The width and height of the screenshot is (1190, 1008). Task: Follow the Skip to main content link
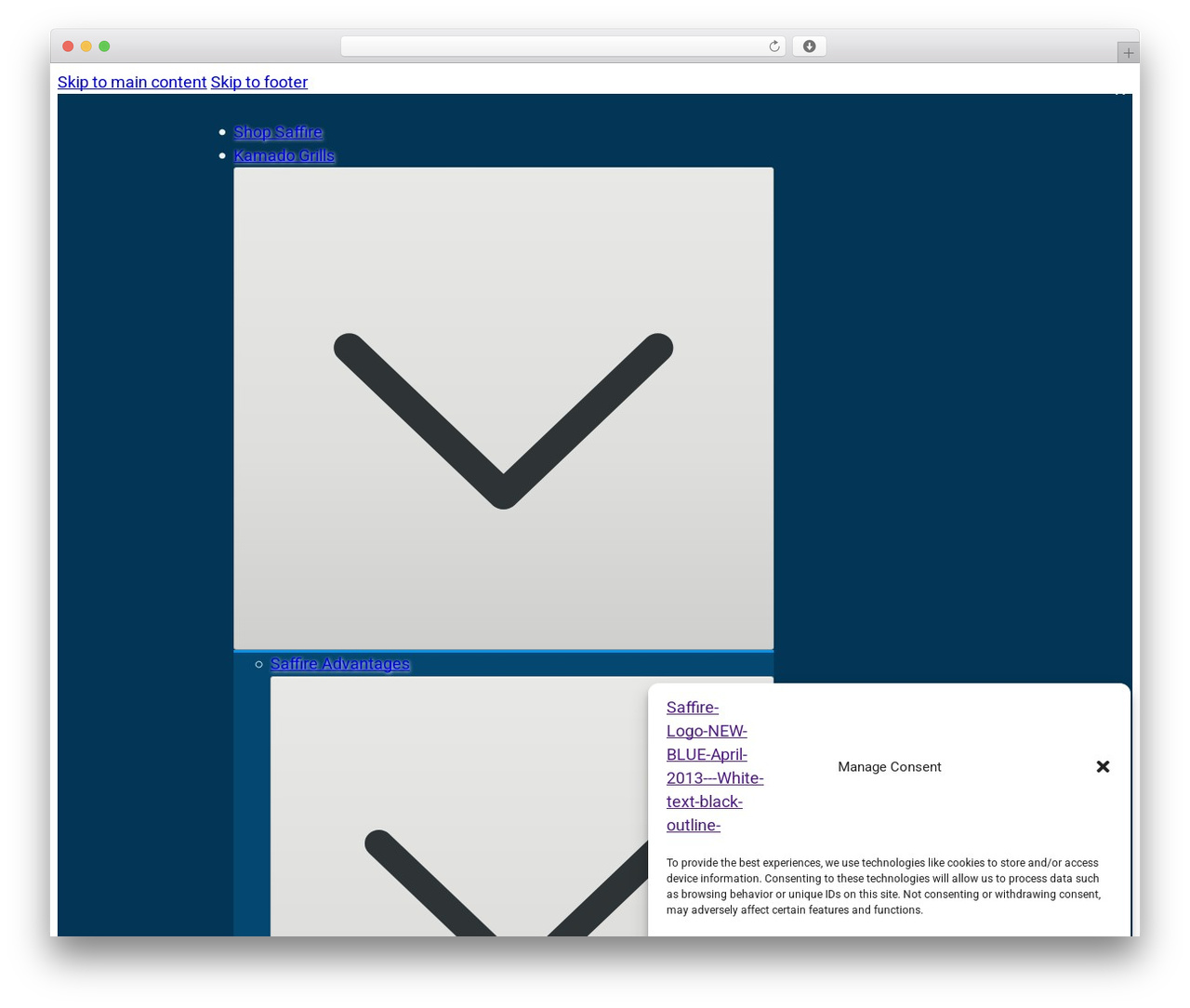(132, 82)
